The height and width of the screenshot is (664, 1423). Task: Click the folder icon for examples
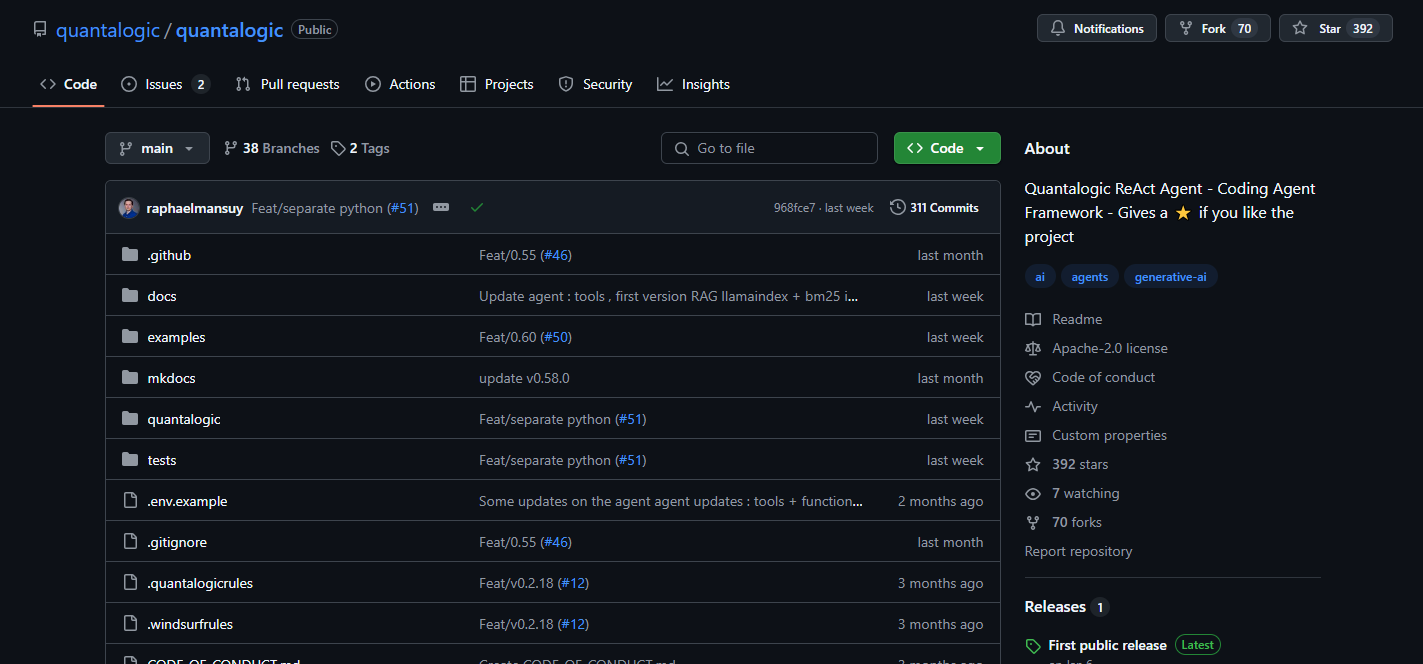[x=129, y=337]
